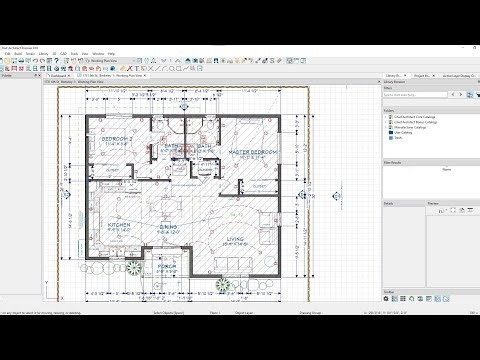Select the Draw Line CAD tool

click(157, 68)
